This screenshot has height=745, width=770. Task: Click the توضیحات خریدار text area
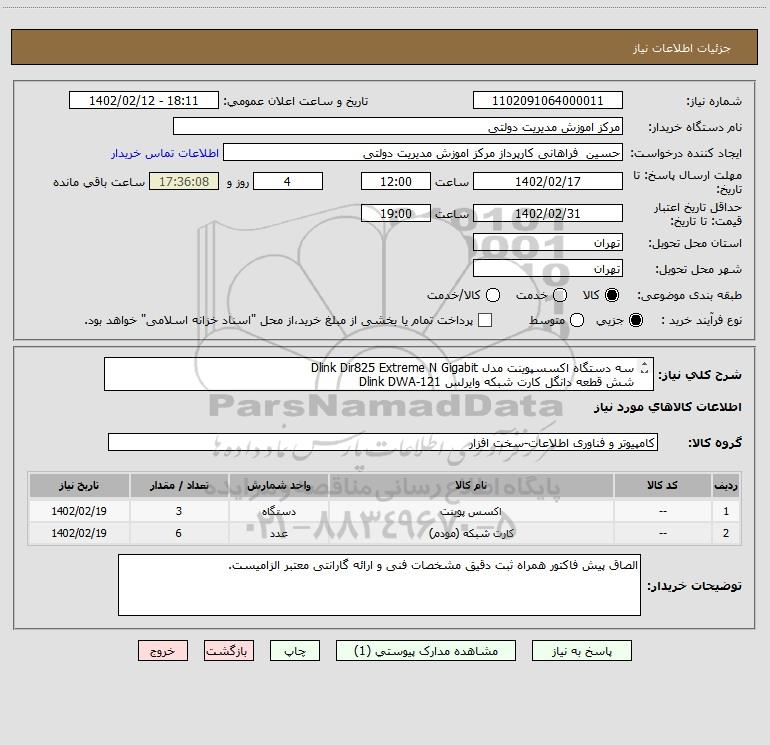(379, 585)
